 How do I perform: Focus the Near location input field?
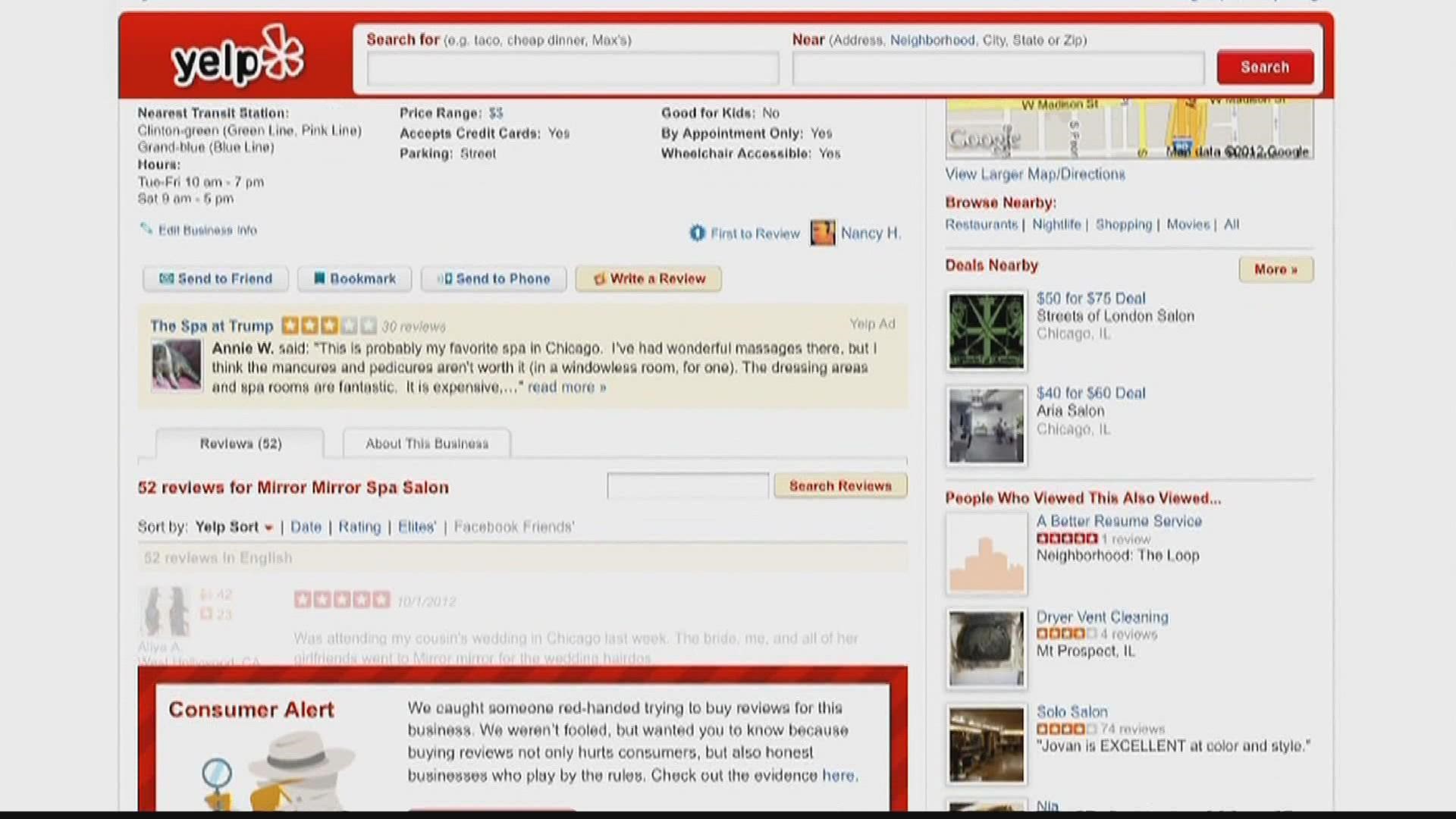point(998,68)
